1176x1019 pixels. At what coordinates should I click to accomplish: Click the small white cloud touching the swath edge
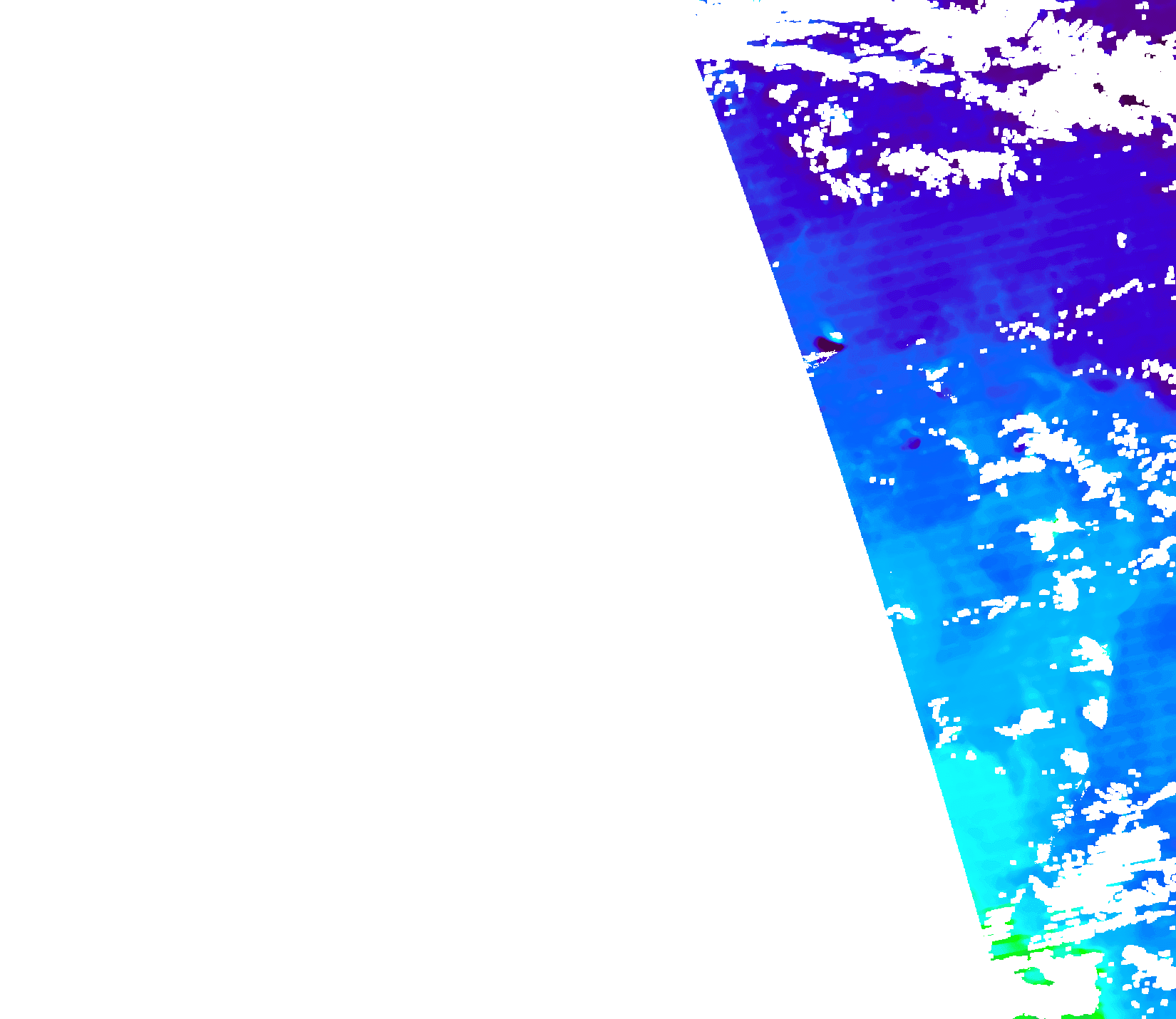pyautogui.click(x=901, y=611)
